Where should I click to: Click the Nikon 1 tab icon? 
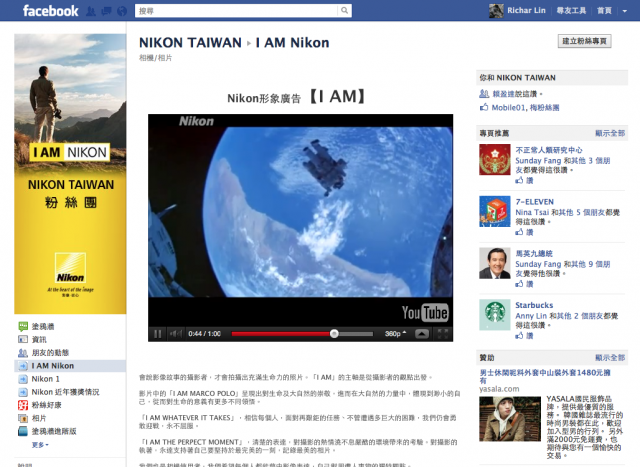click(x=23, y=379)
